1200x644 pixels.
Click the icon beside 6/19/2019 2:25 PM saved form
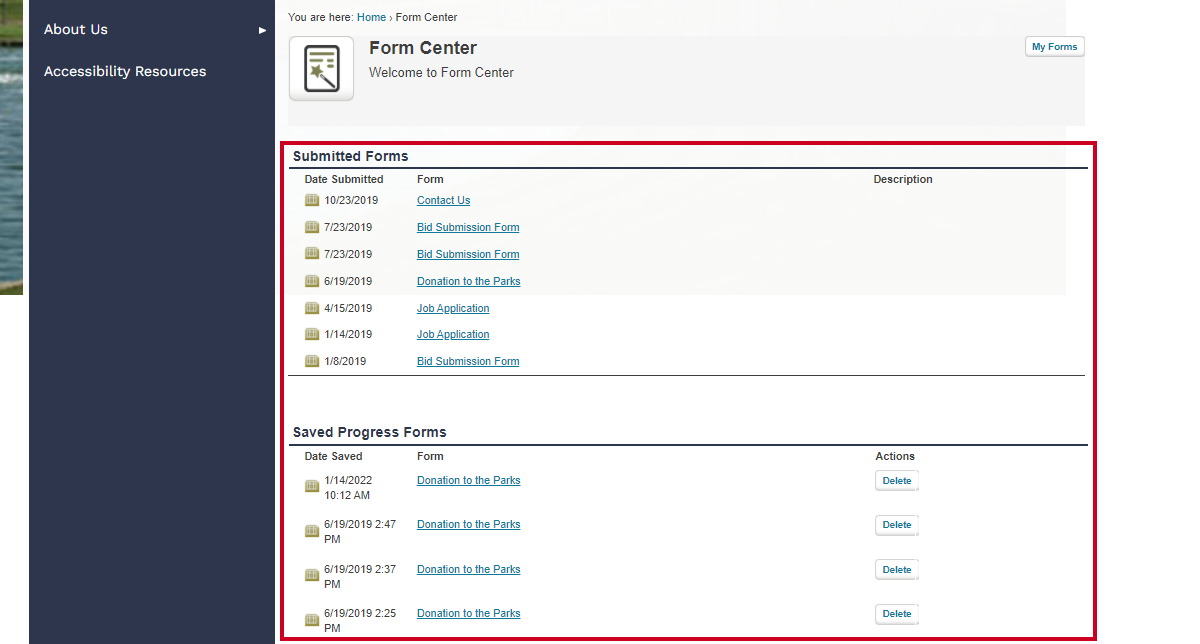[312, 620]
